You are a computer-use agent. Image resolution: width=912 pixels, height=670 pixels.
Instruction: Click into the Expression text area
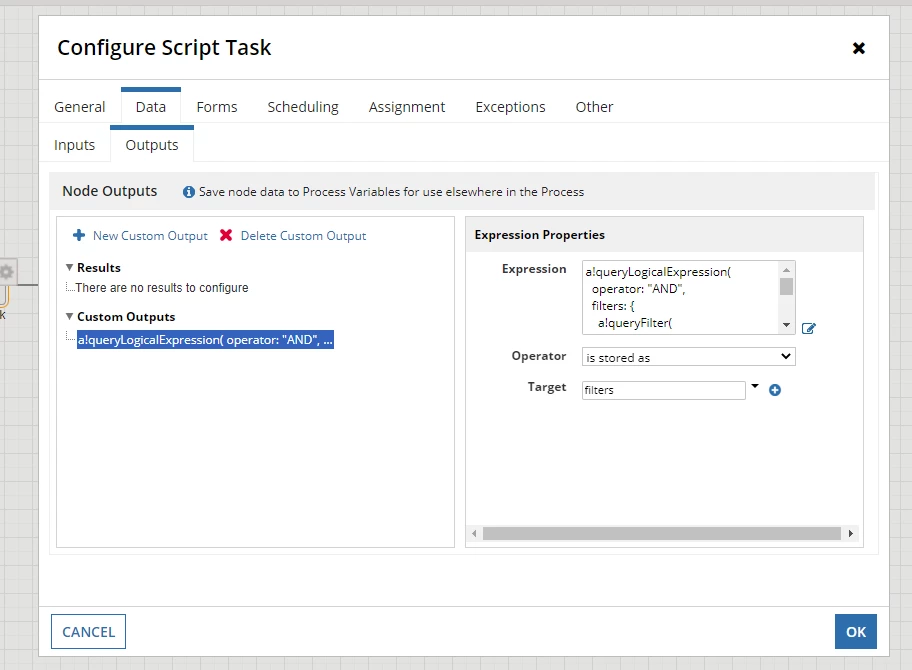tap(681, 298)
